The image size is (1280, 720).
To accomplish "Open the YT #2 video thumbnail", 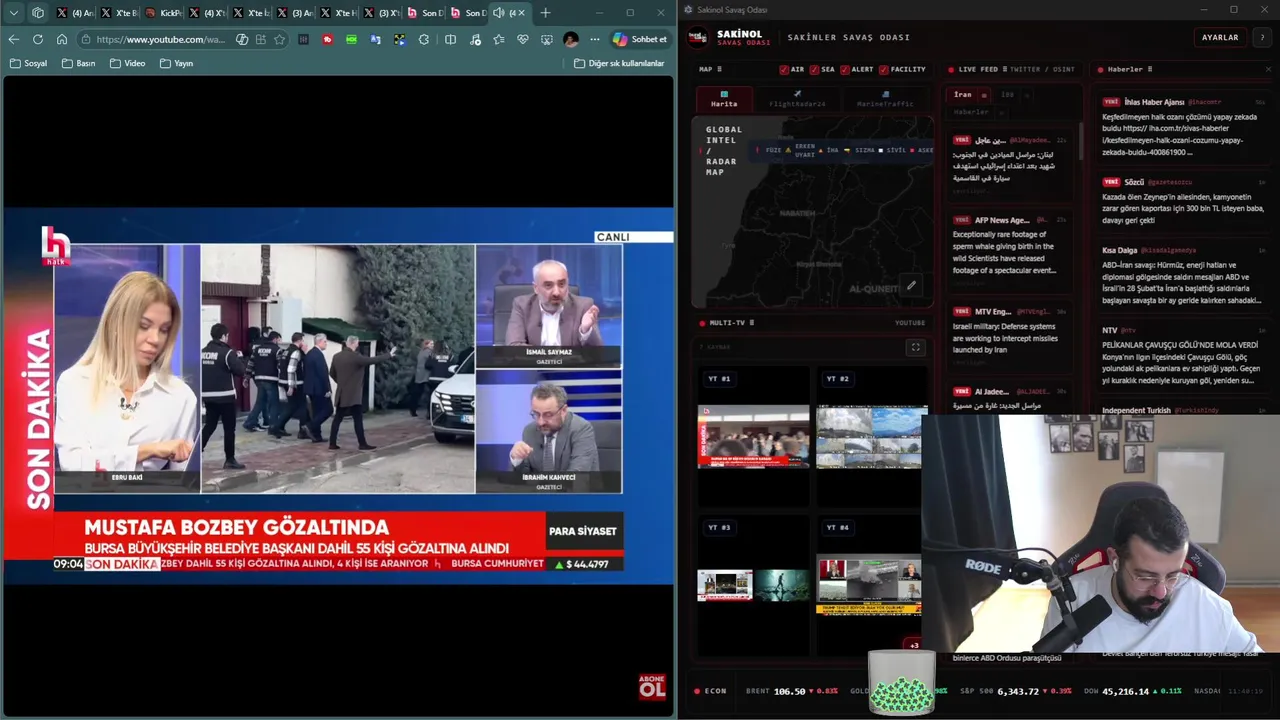I will tap(871, 436).
